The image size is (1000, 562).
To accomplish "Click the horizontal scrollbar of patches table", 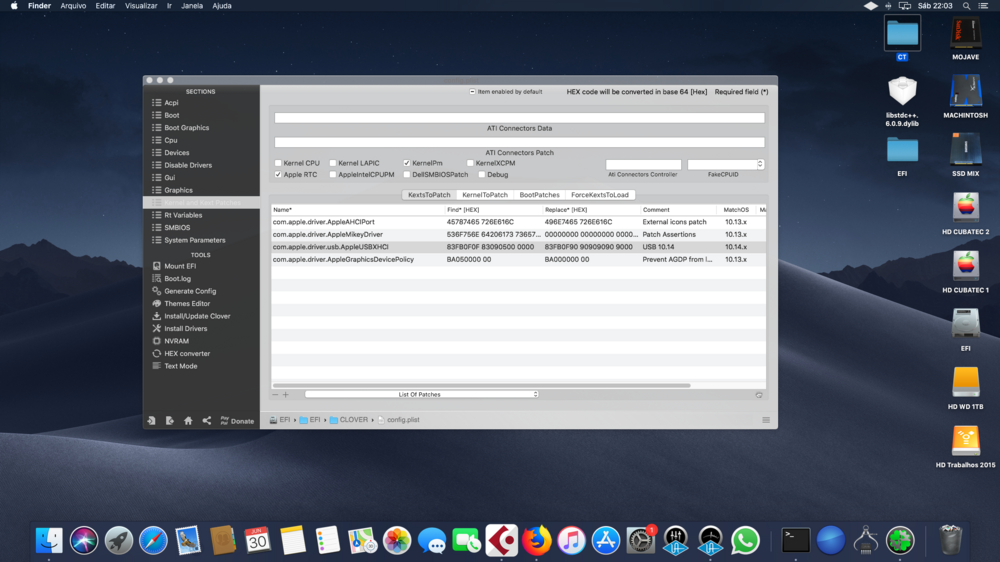I will click(x=480, y=385).
